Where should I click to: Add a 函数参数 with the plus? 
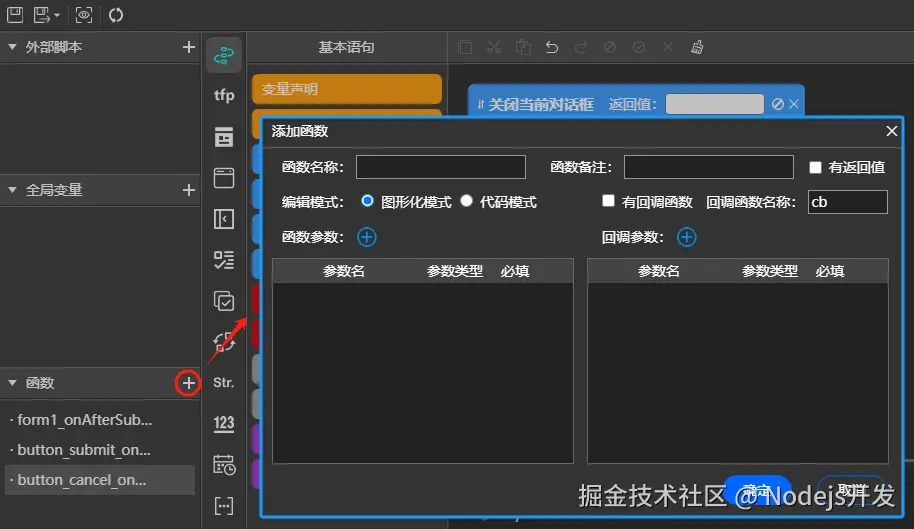[x=367, y=237]
